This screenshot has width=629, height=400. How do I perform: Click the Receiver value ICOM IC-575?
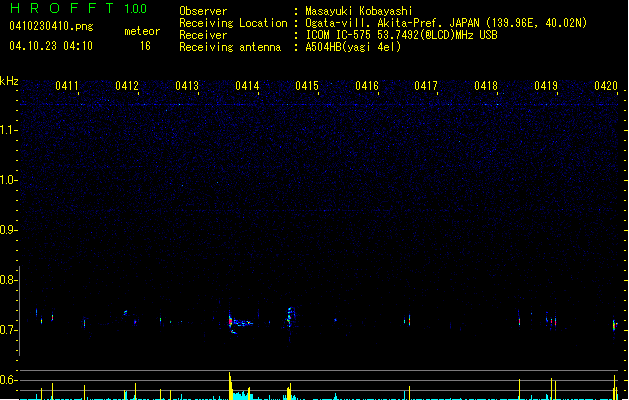coord(340,35)
